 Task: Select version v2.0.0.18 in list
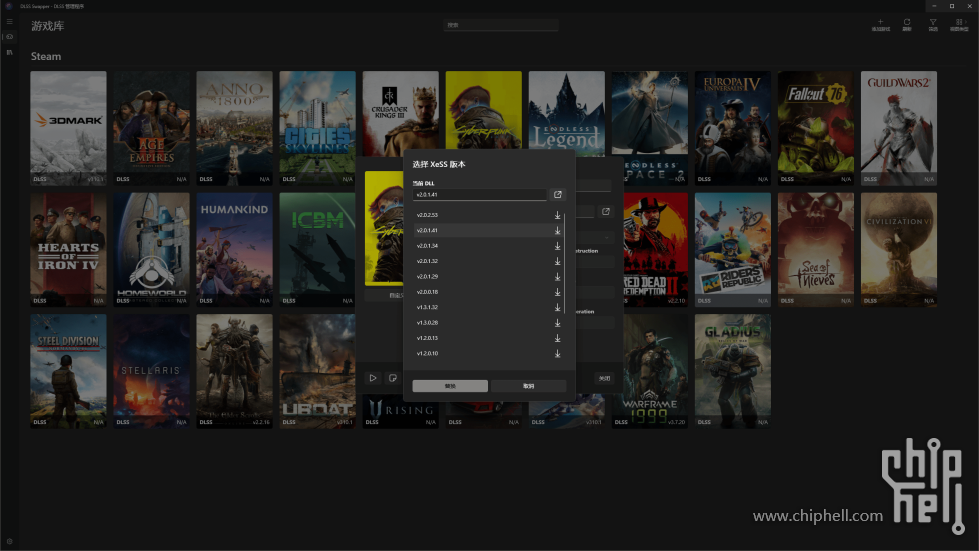pos(488,292)
